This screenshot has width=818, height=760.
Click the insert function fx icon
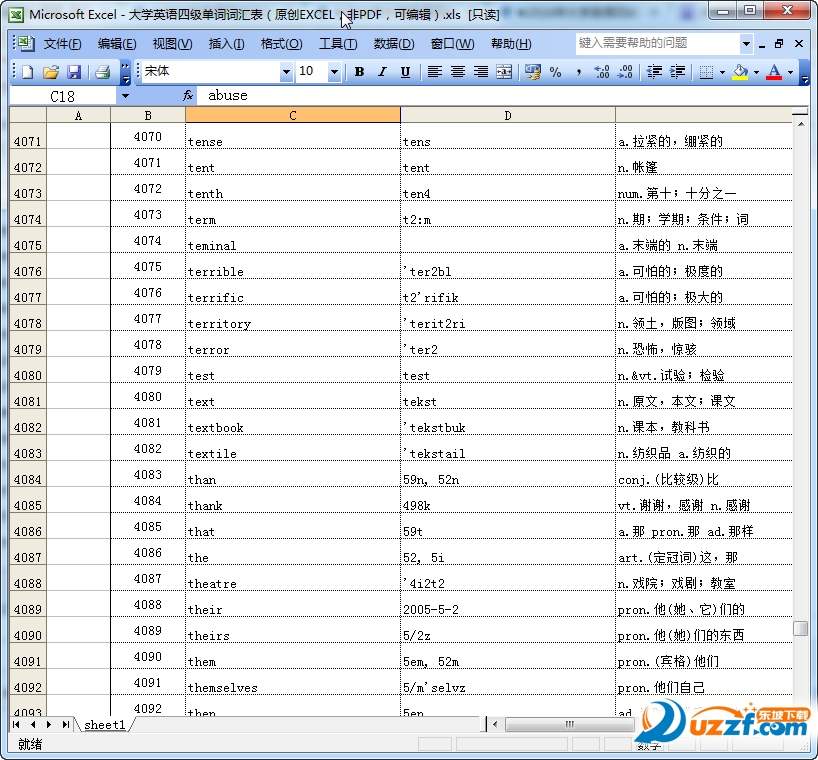188,95
